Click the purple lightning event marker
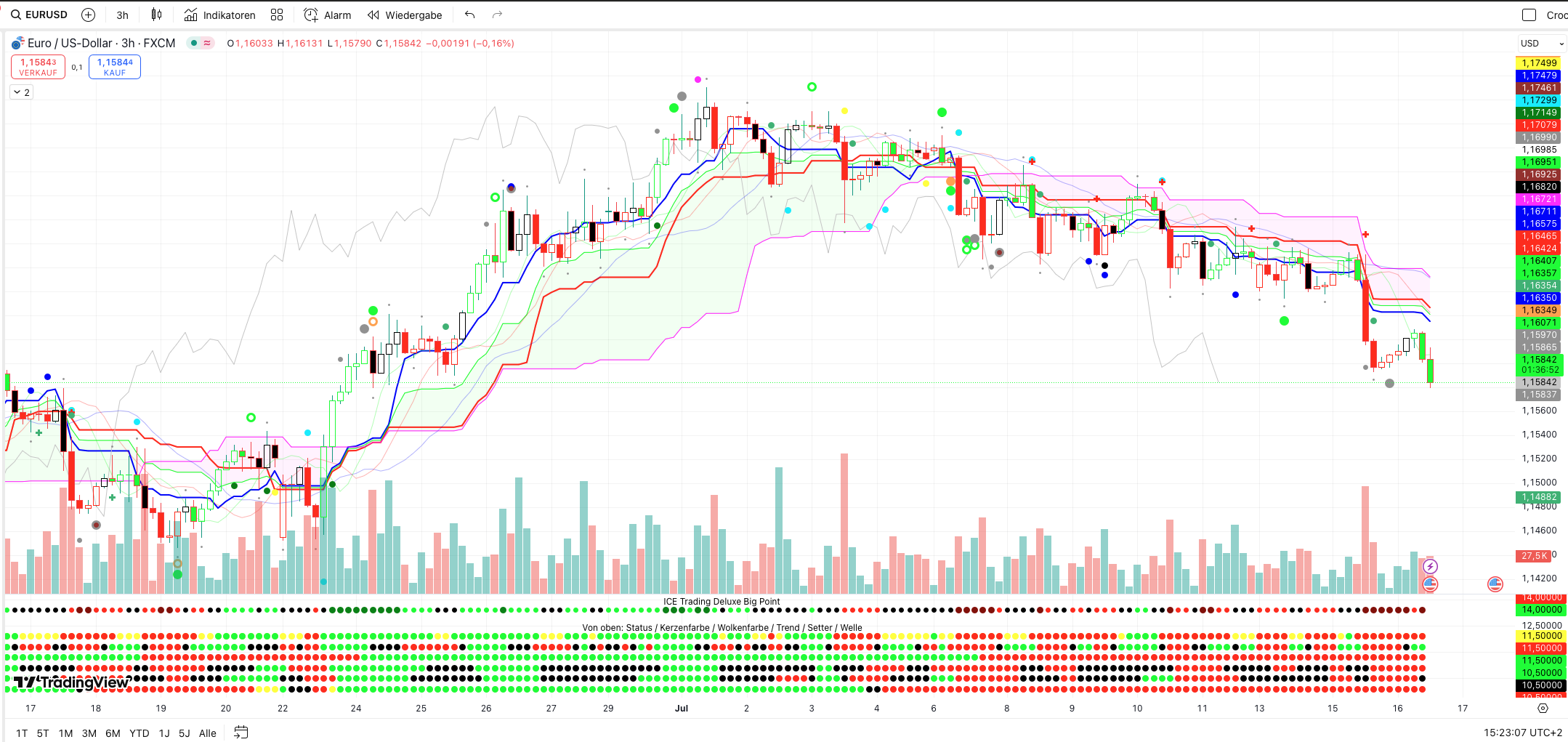Image resolution: width=1568 pixels, height=742 pixels. click(1430, 566)
